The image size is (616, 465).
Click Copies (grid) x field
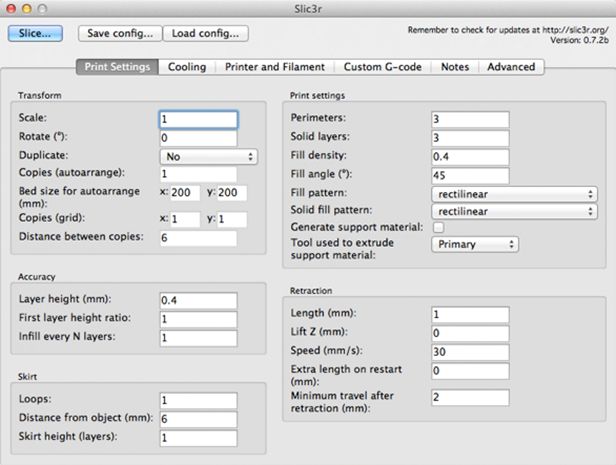pos(185,219)
